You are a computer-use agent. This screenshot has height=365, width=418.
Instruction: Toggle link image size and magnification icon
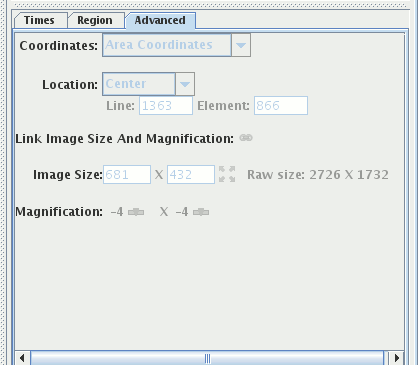click(x=246, y=138)
